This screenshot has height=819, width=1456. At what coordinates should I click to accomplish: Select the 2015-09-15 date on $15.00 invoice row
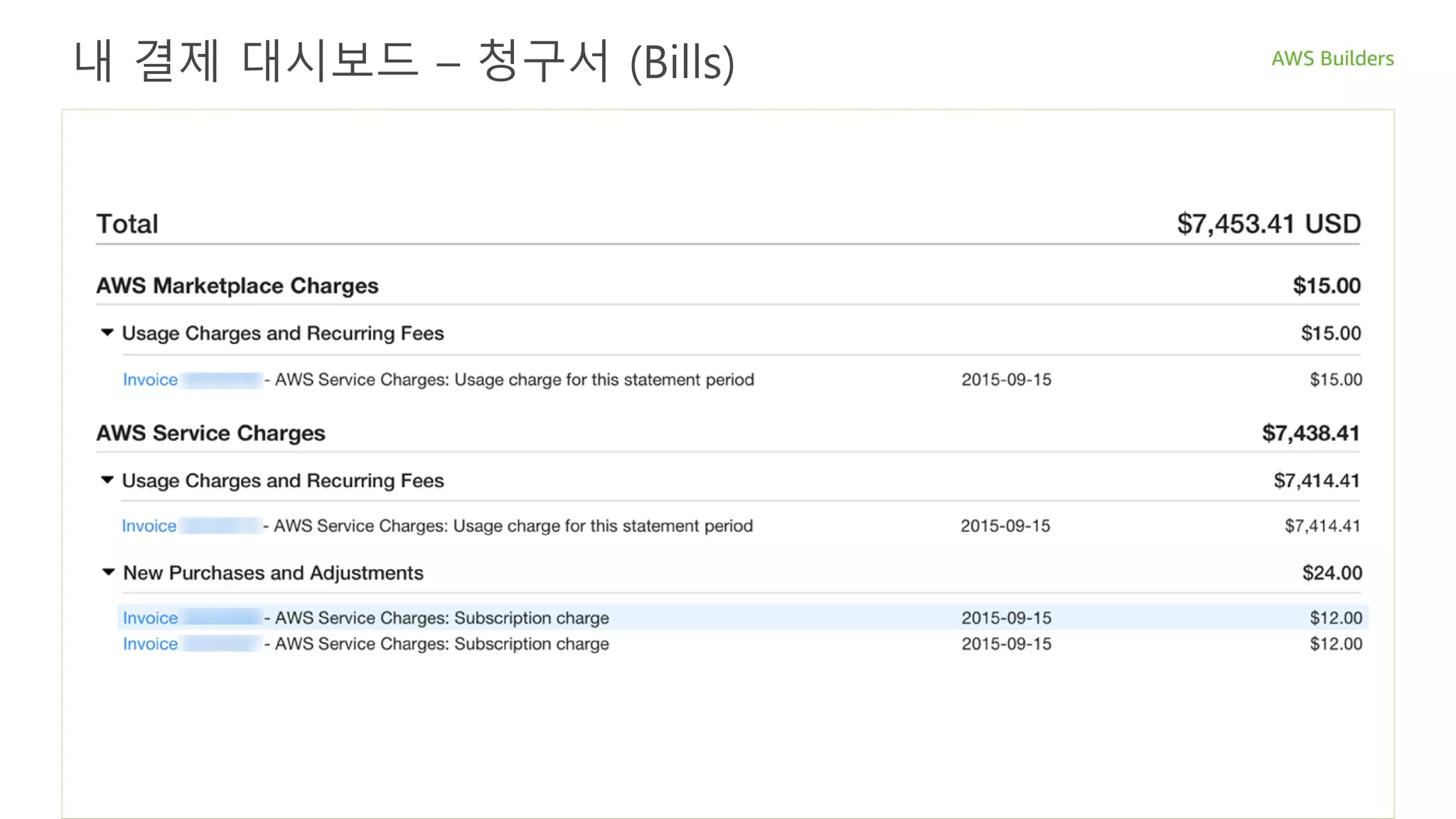click(1007, 380)
